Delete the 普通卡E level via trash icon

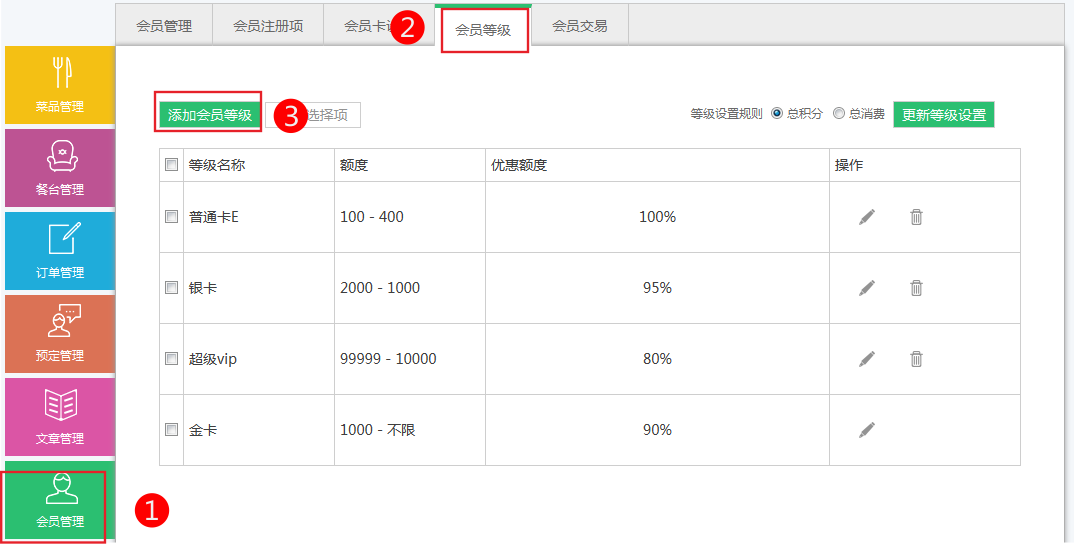click(x=916, y=217)
